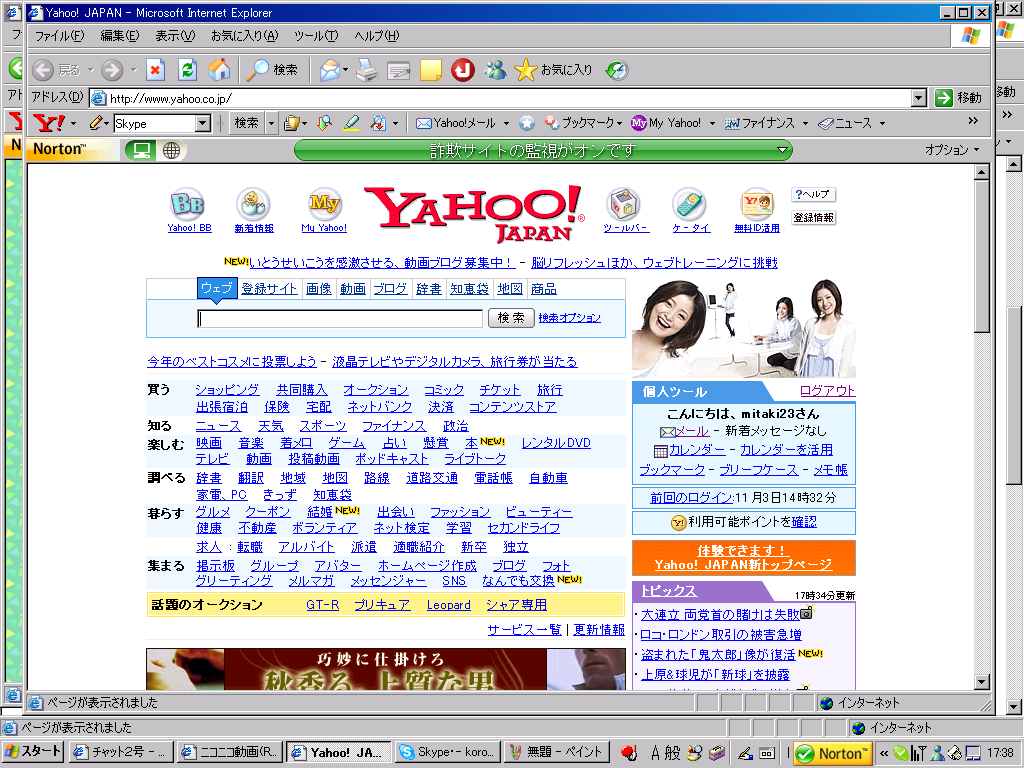Click the スタート button on the taskbar
The height and width of the screenshot is (768, 1024).
(x=33, y=752)
